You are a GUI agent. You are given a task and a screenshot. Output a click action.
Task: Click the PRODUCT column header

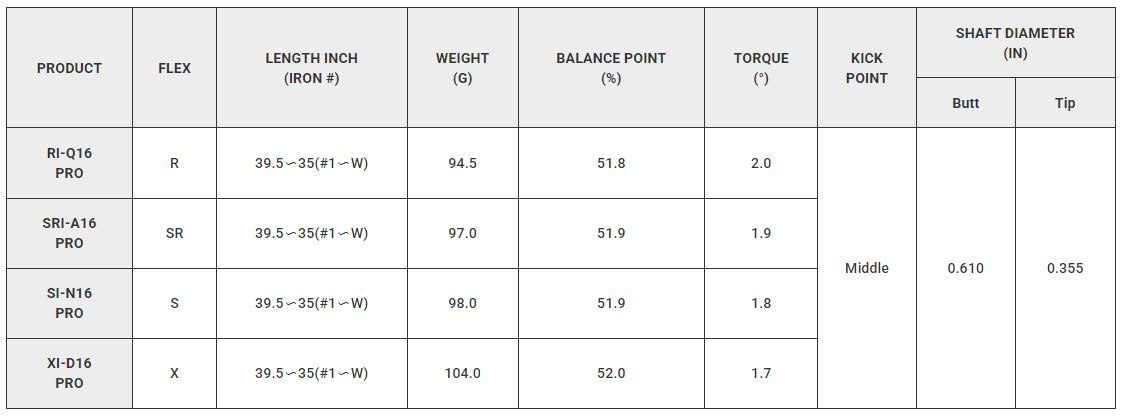pos(69,68)
